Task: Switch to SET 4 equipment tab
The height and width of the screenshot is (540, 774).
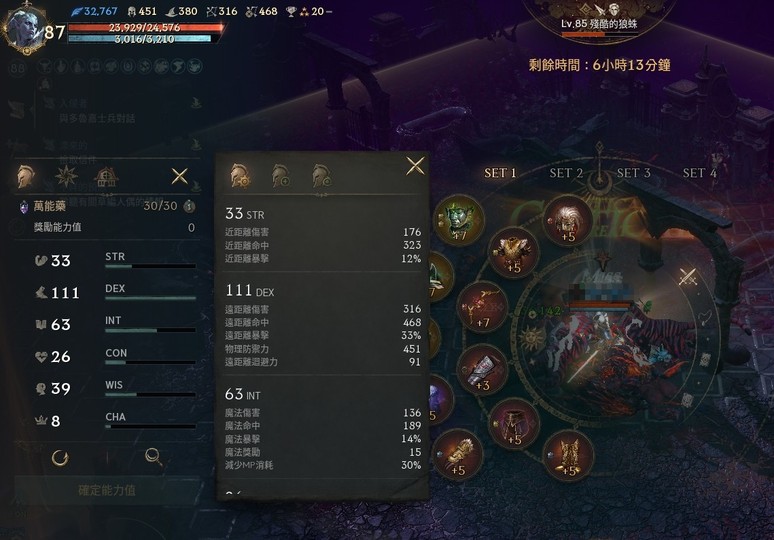Action: point(699,173)
